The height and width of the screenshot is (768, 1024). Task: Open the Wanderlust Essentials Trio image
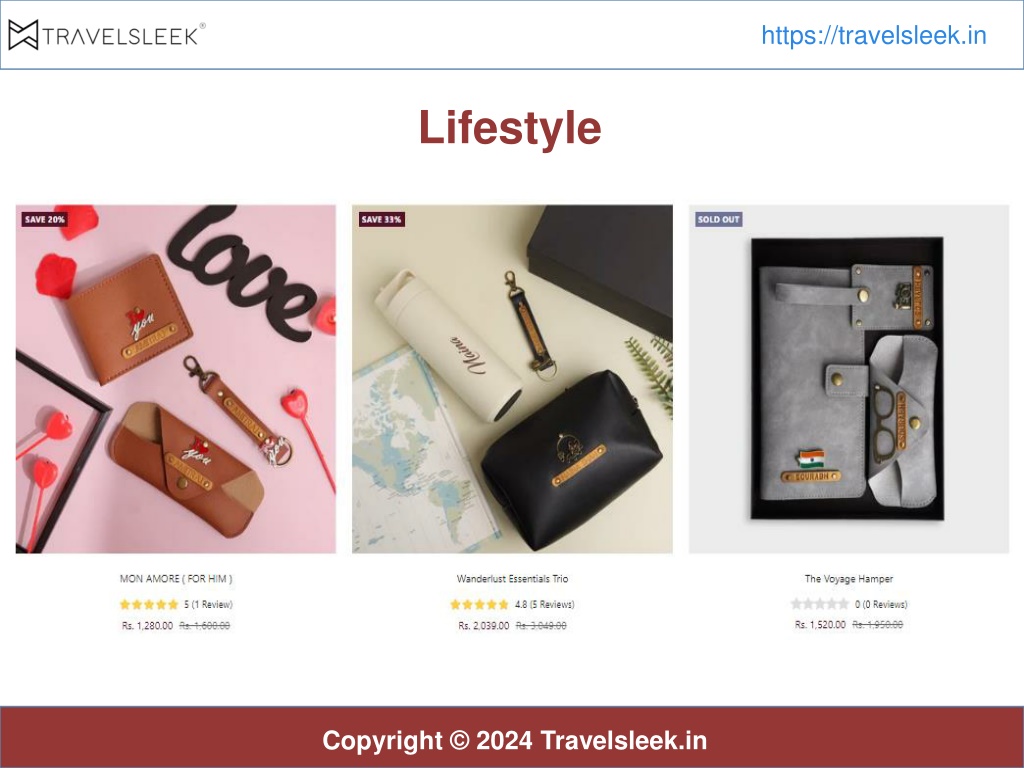(512, 379)
